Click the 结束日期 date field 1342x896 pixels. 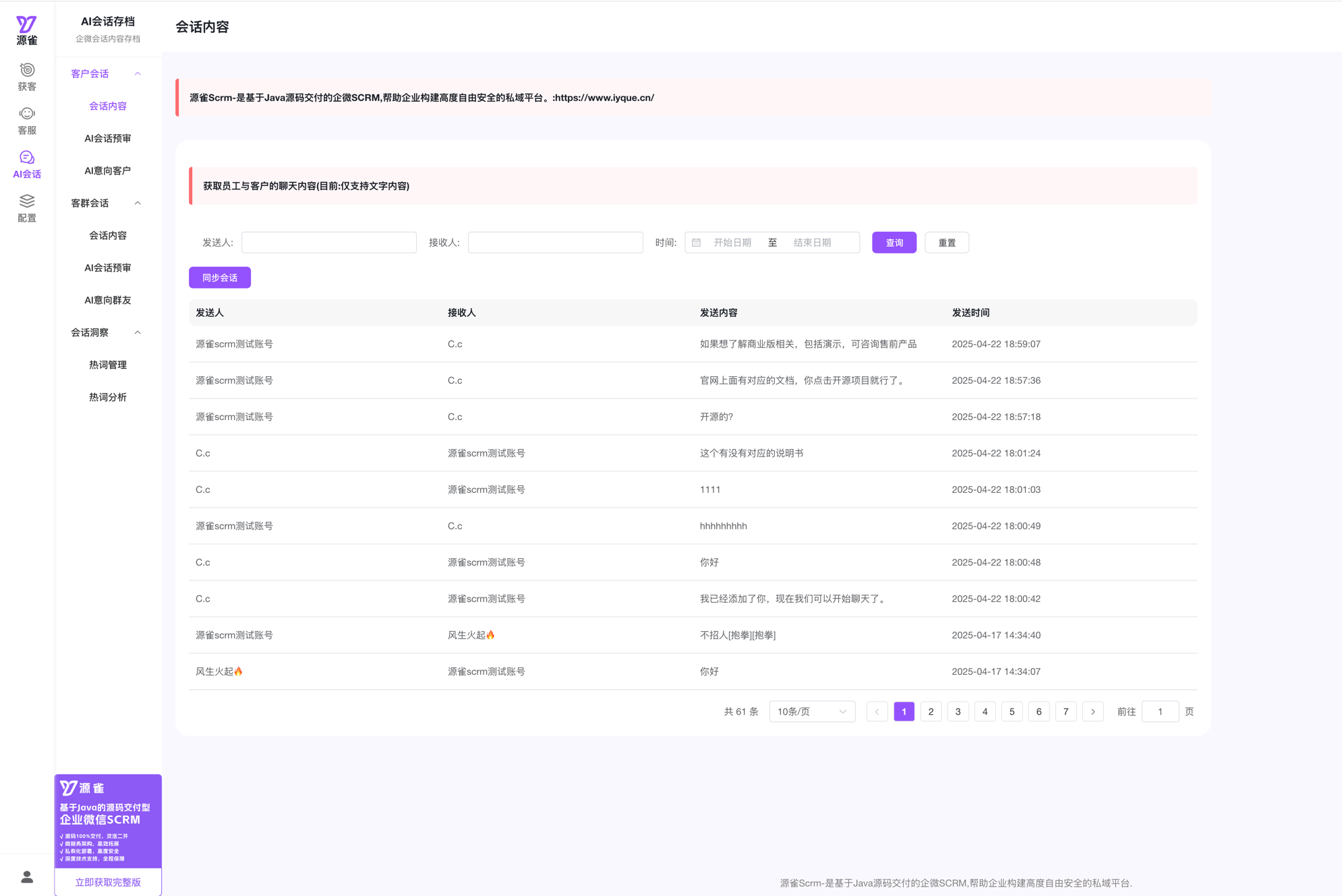(x=812, y=243)
